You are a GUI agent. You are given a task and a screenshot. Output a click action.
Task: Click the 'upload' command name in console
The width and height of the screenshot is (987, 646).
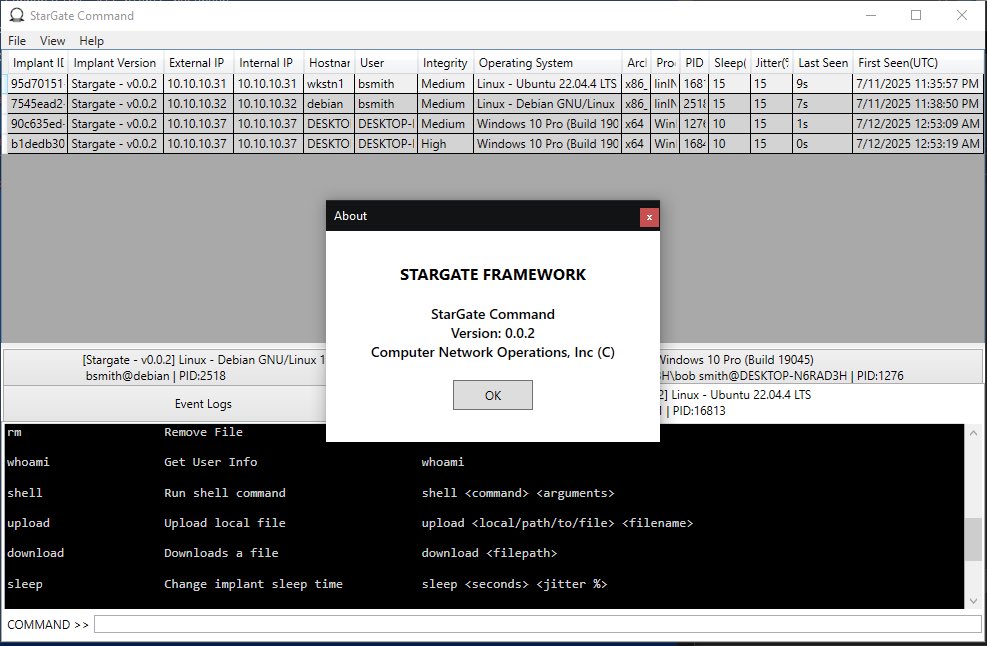tap(28, 523)
